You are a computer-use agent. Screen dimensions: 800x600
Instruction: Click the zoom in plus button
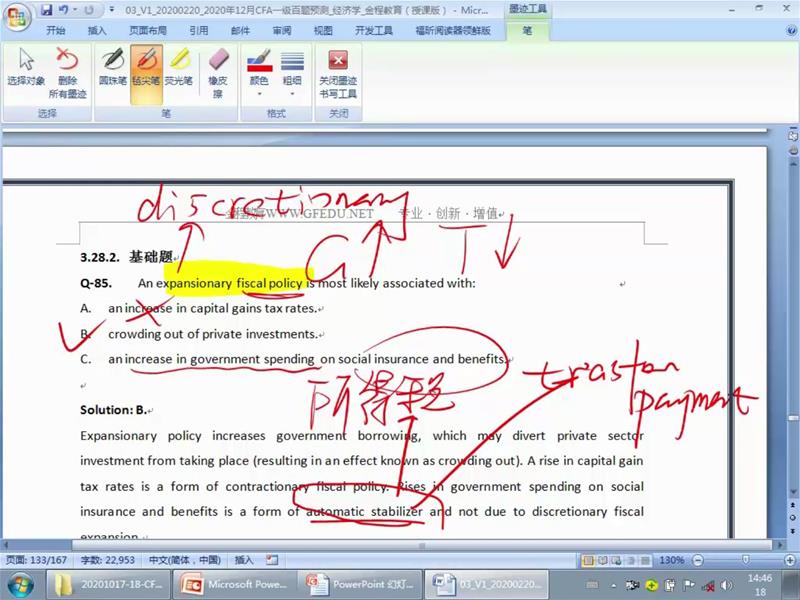click(790, 560)
